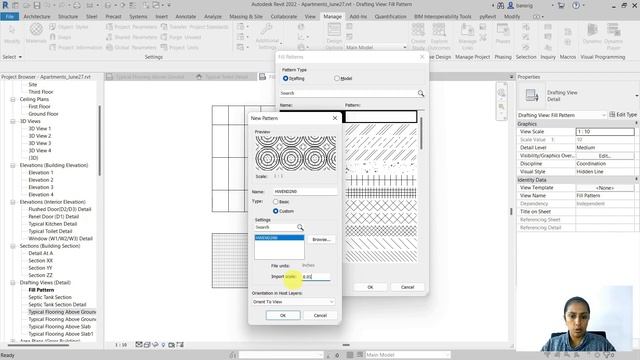This screenshot has width=640, height=360.
Task: Switch to the Annotate ribbon tab
Action: tap(186, 17)
